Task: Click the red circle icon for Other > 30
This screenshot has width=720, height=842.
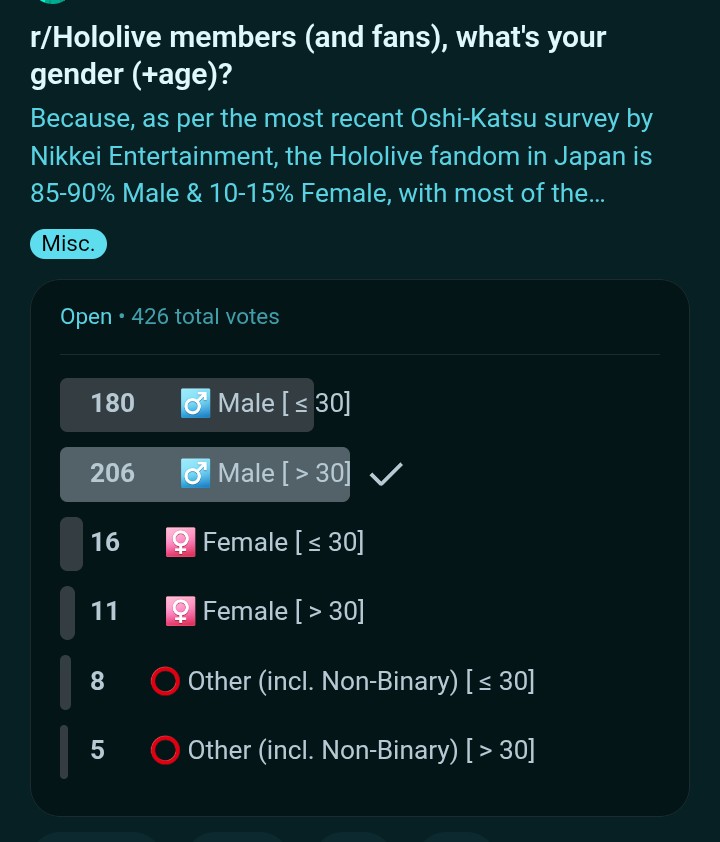Action: tap(165, 751)
